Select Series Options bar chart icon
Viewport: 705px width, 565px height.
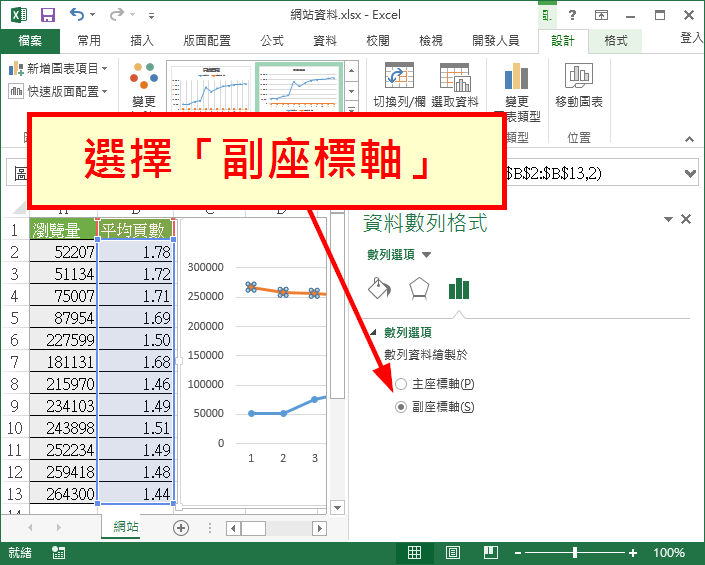(459, 288)
